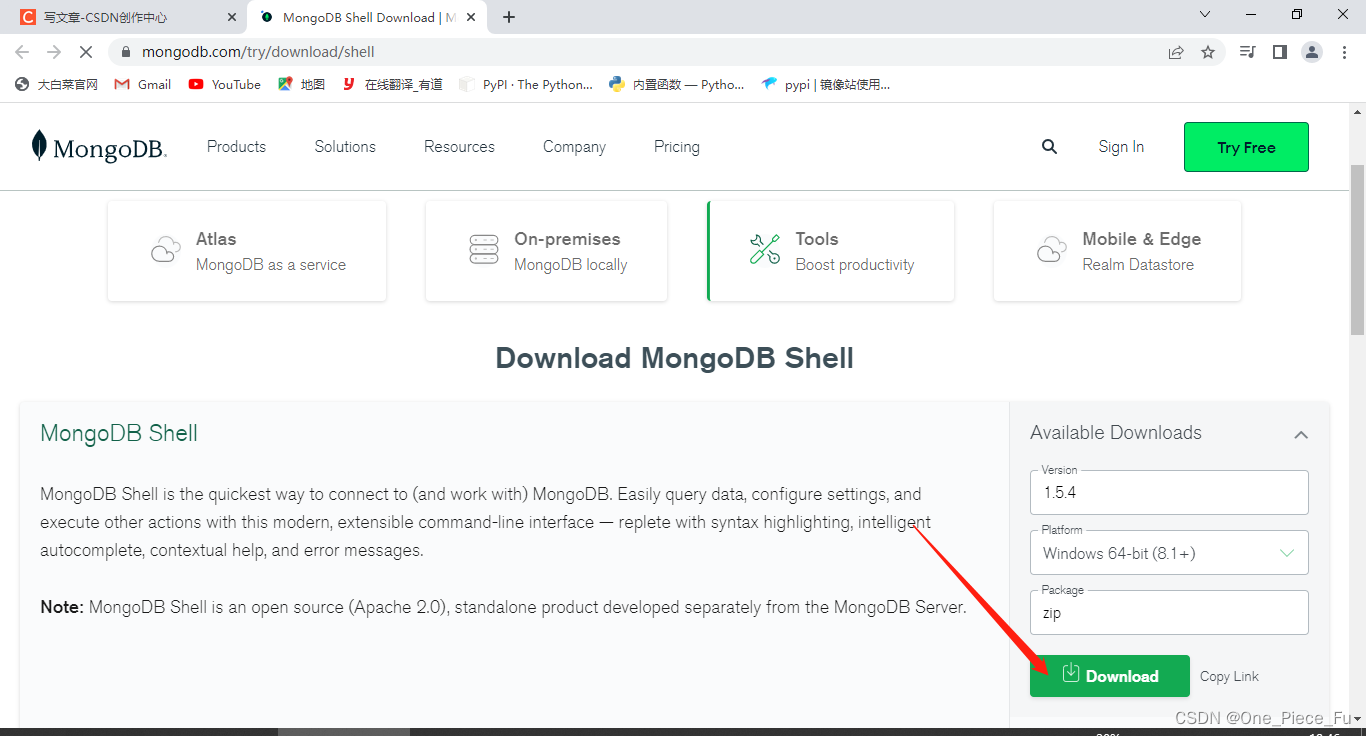Click the browser forward arrow
1366x736 pixels.
point(54,52)
